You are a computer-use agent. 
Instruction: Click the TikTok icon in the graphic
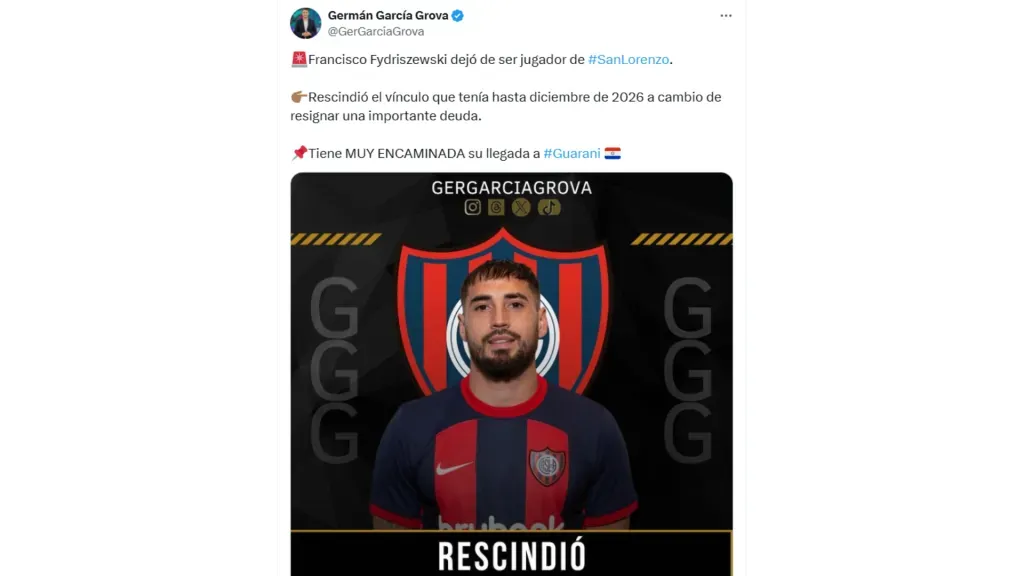pos(549,208)
